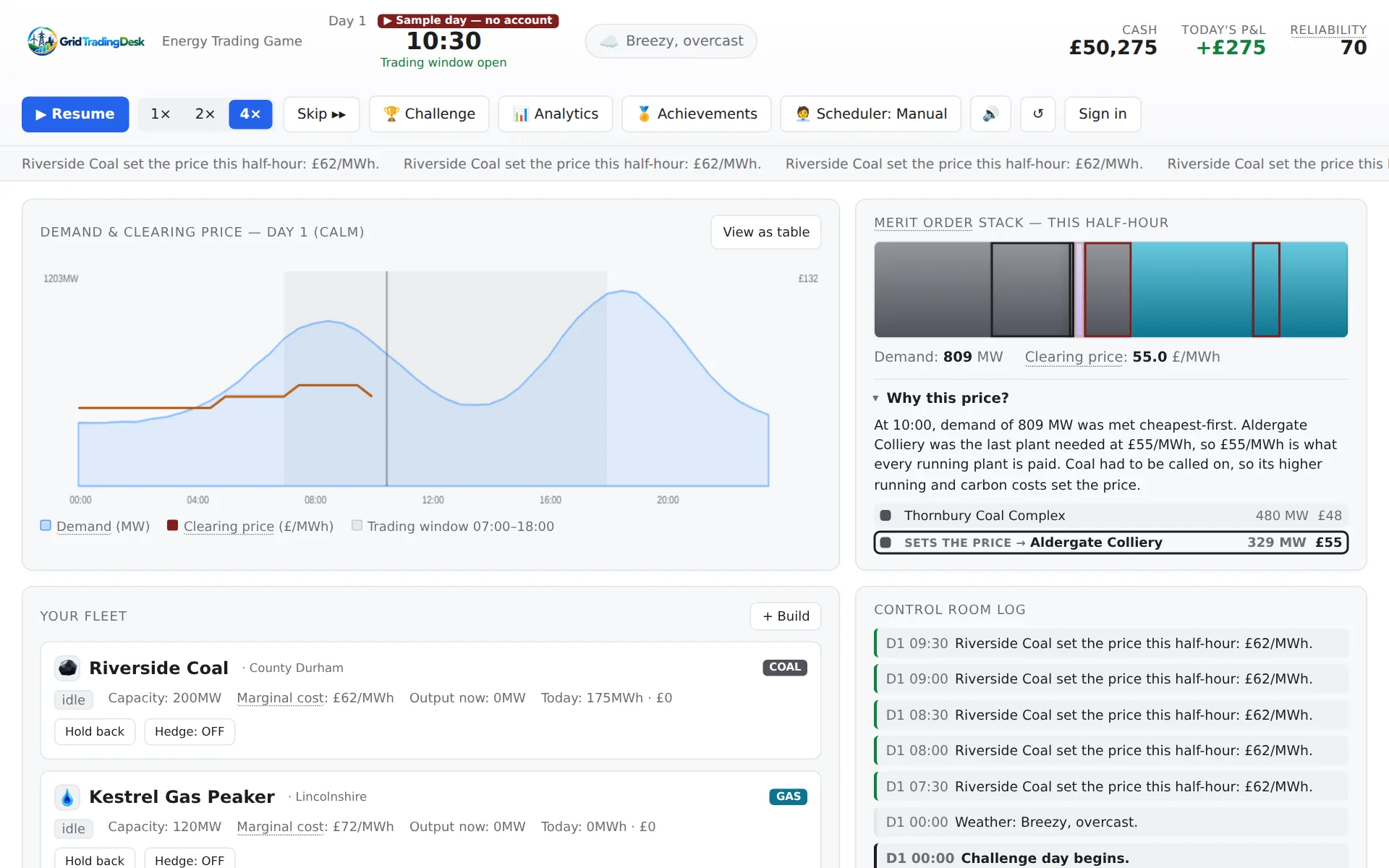This screenshot has height=868, width=1389.
Task: Toggle Hedge: OFF for Riverside Coal
Action: tap(190, 732)
